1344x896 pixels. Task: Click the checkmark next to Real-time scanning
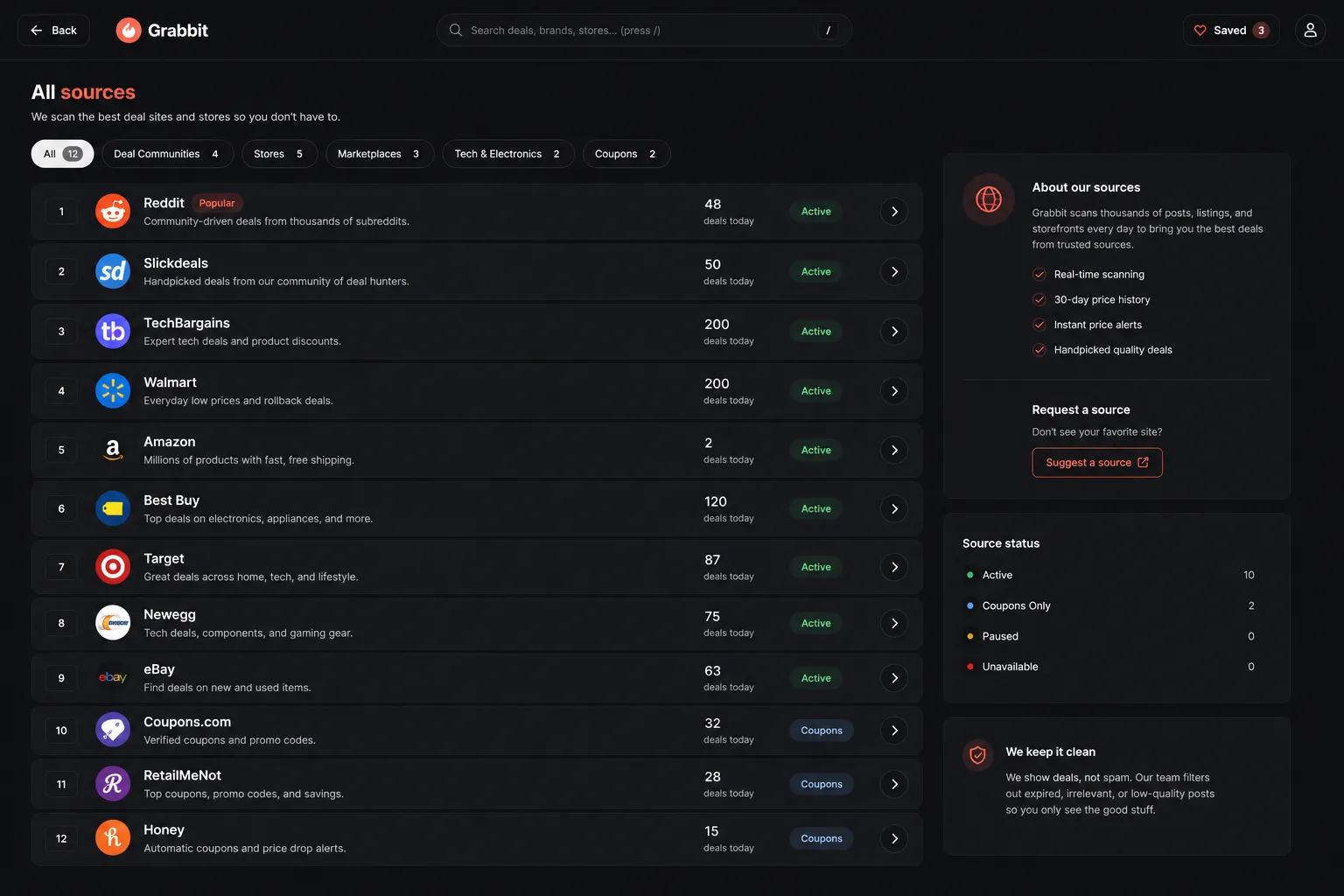[1039, 275]
